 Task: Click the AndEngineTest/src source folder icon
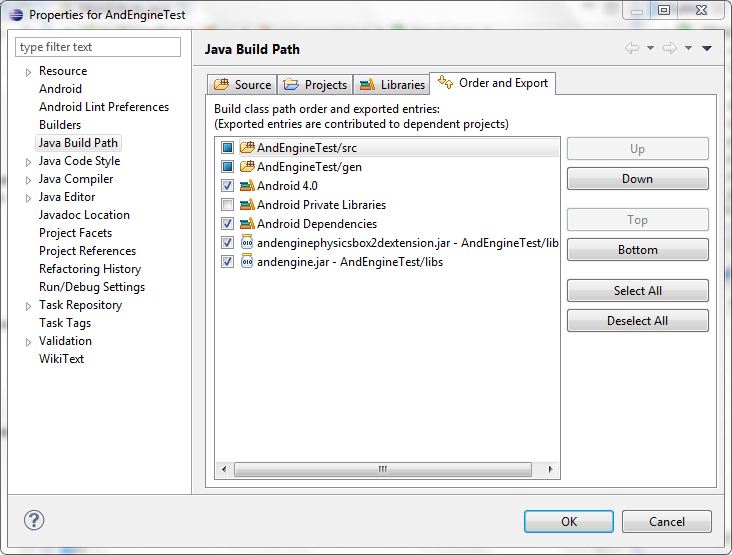point(247,148)
